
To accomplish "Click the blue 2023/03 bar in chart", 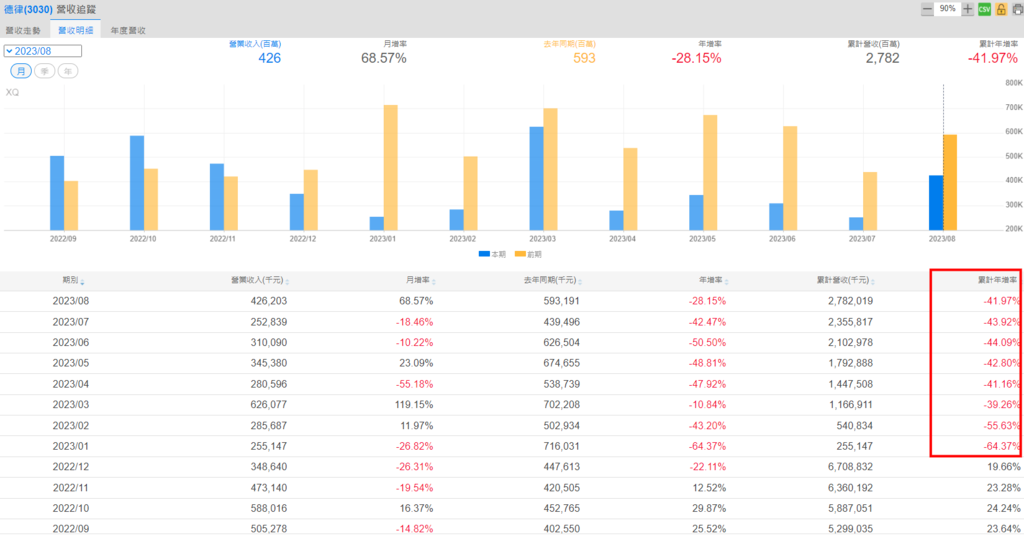I will tap(536, 178).
